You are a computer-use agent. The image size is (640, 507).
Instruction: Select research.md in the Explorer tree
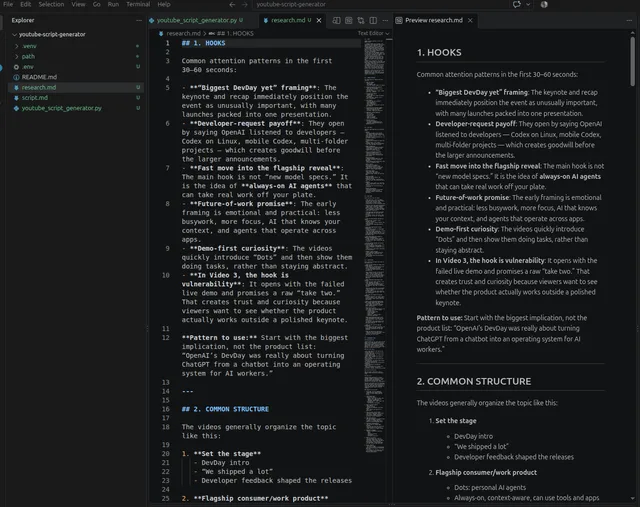76,87
